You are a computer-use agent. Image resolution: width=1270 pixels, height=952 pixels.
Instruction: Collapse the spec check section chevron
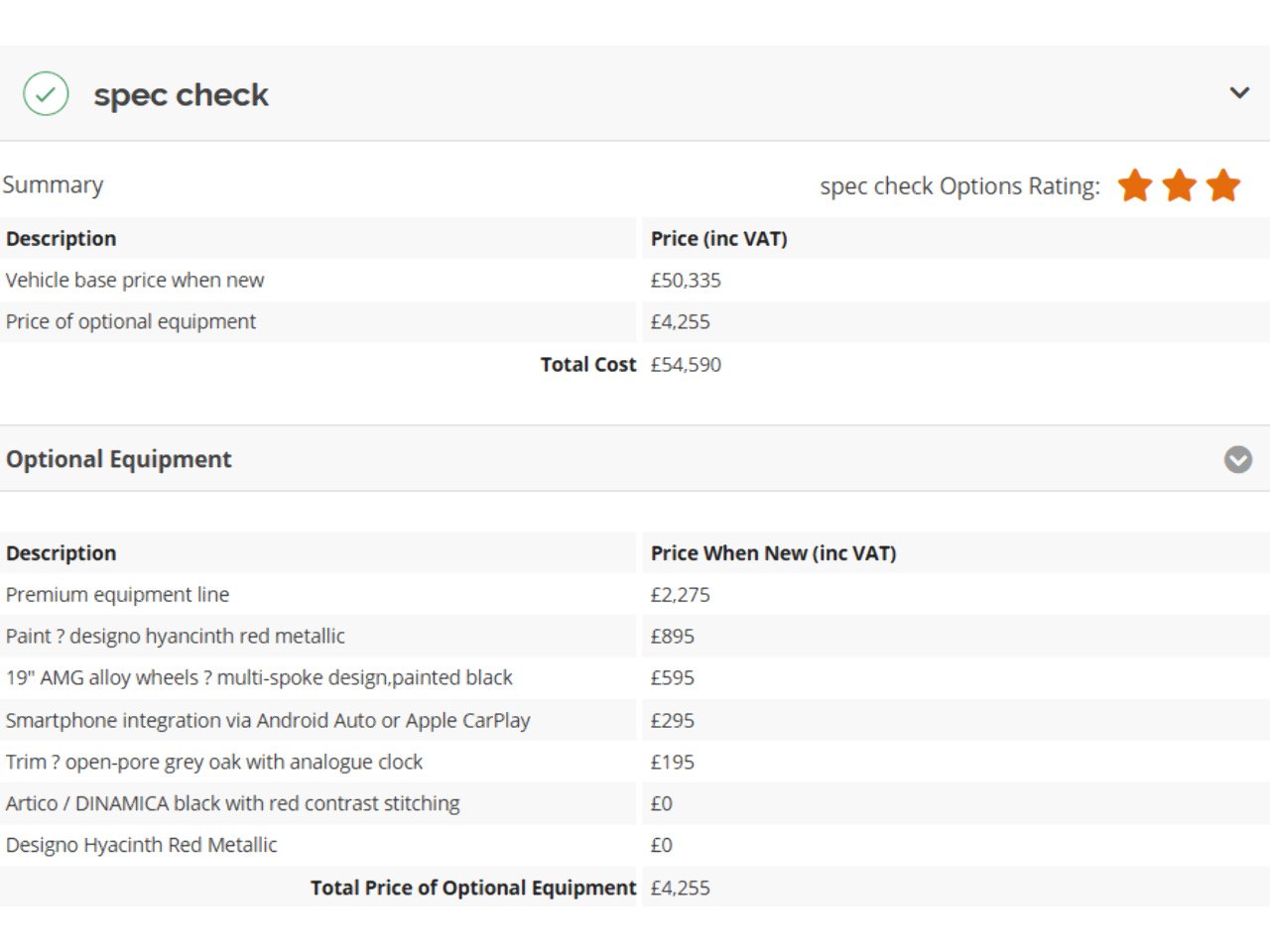[1239, 93]
